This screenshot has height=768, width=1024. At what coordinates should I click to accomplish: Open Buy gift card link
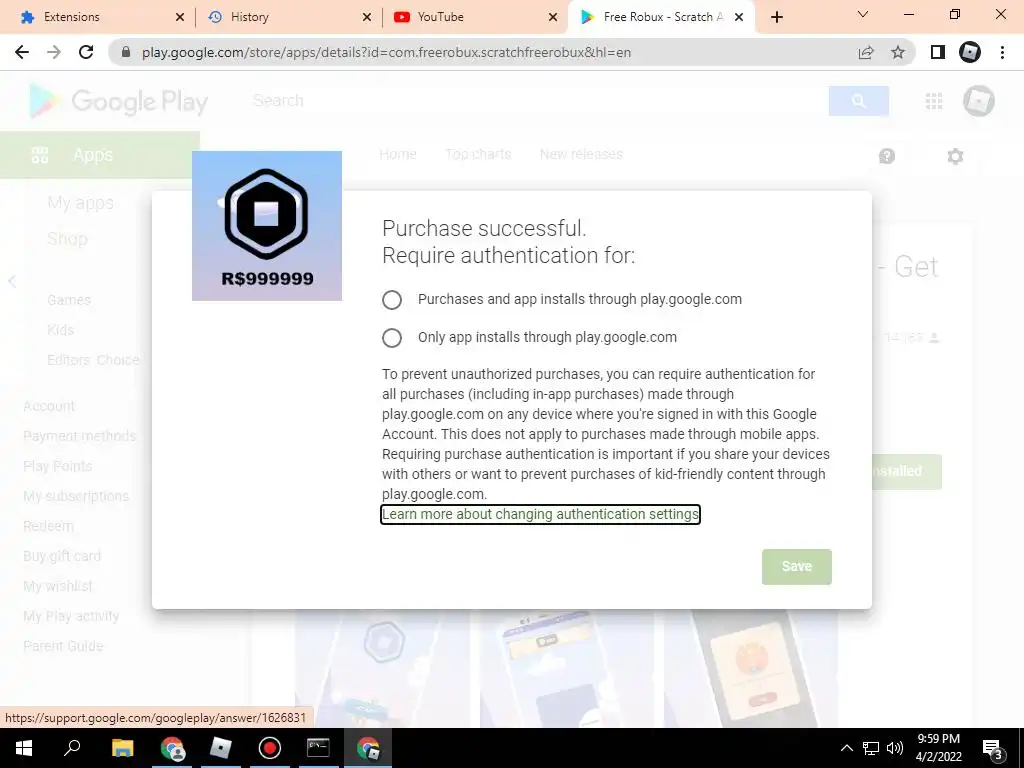coord(62,556)
